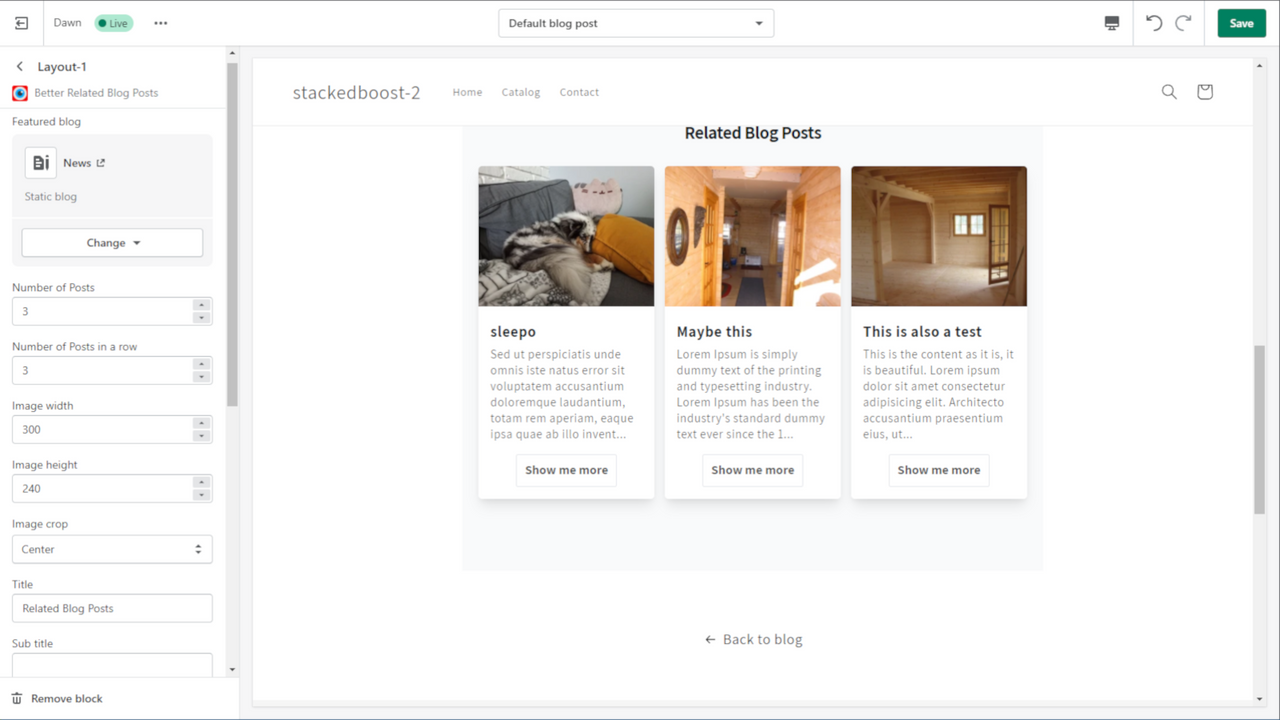Click the Better Related Blog Posts app icon
Viewport: 1280px width, 720px height.
click(x=20, y=93)
